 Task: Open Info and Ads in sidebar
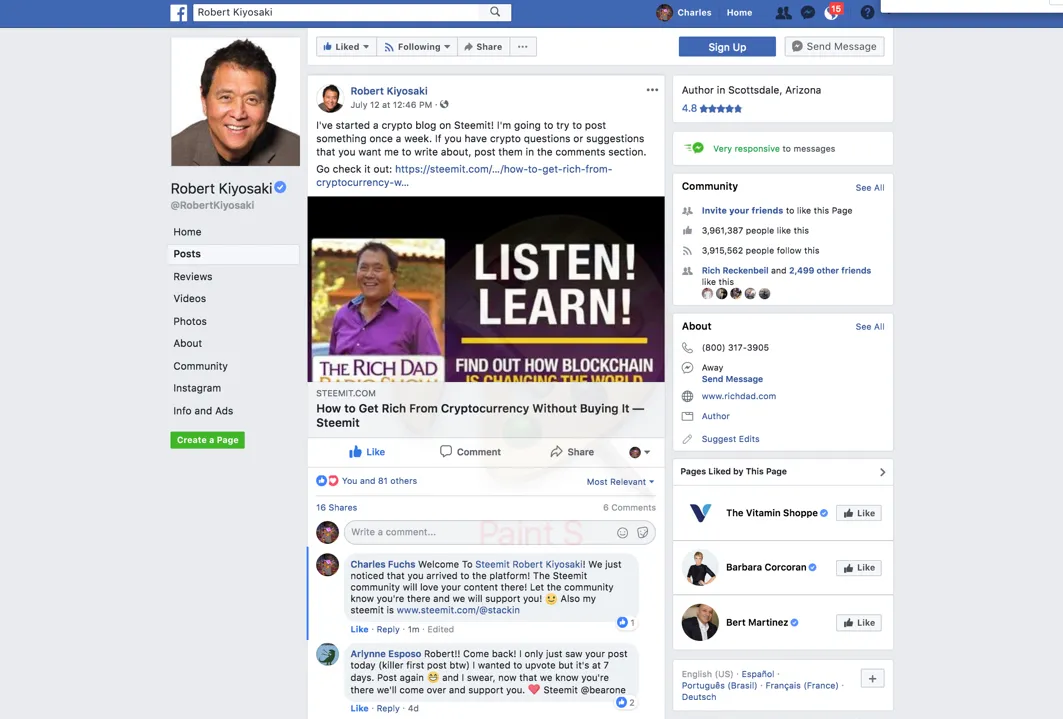tap(203, 411)
